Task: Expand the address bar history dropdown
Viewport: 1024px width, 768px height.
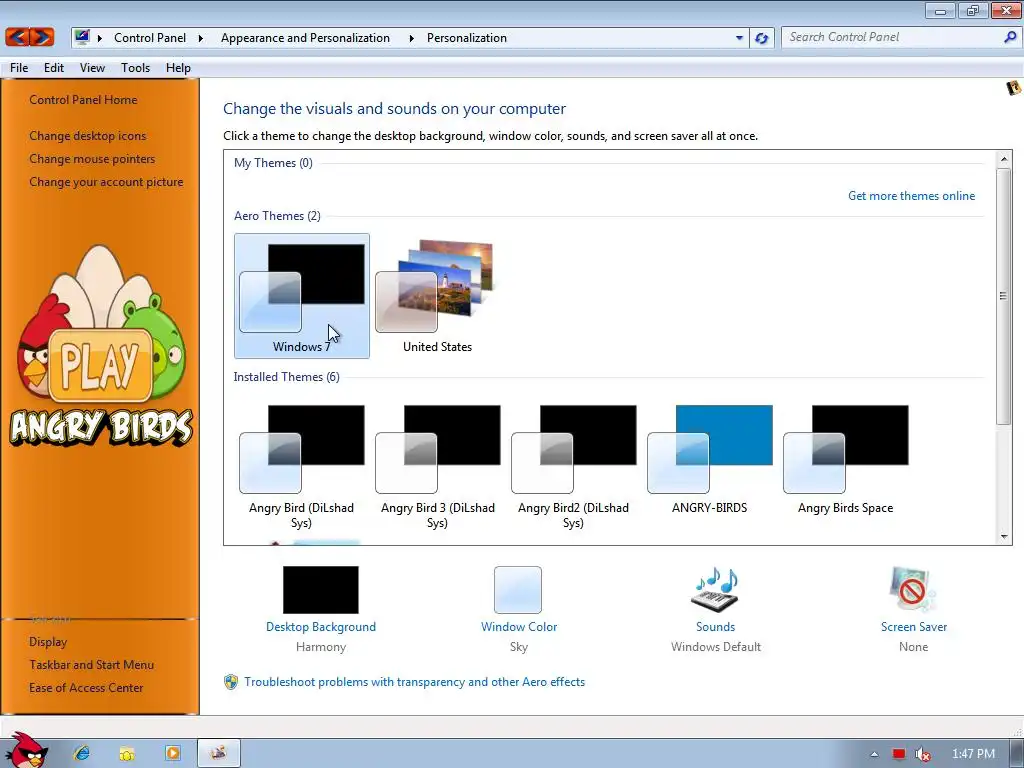Action: tap(739, 38)
